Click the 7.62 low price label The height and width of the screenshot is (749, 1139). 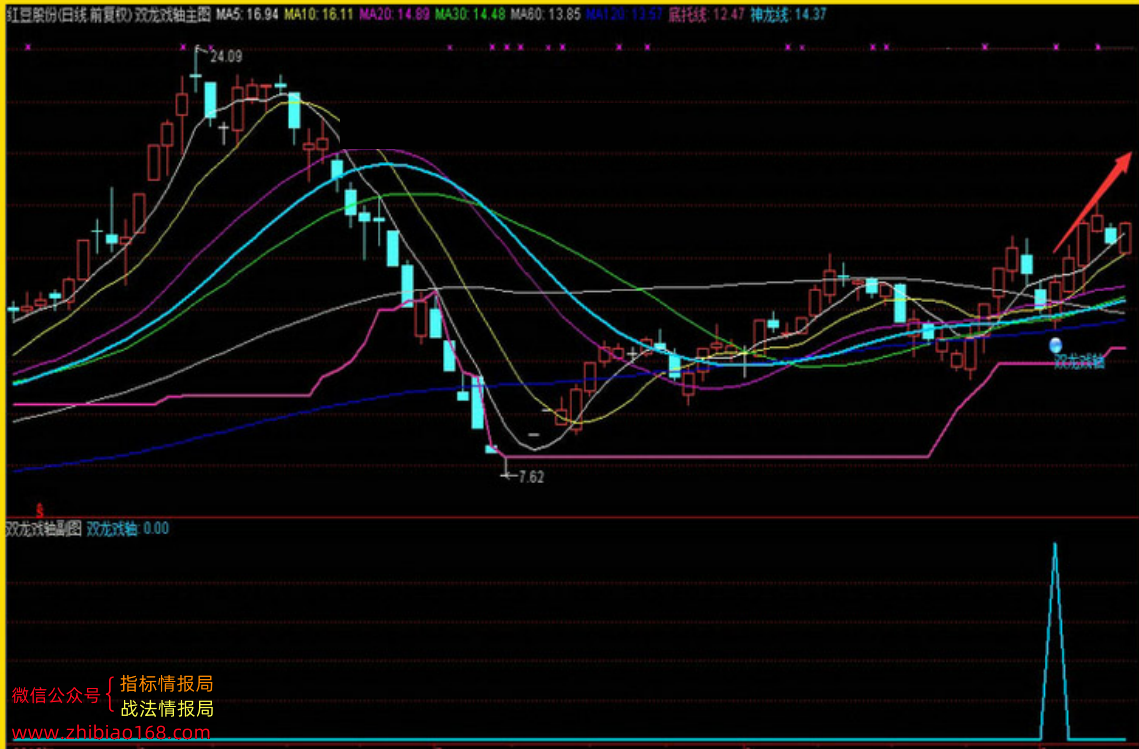click(531, 477)
